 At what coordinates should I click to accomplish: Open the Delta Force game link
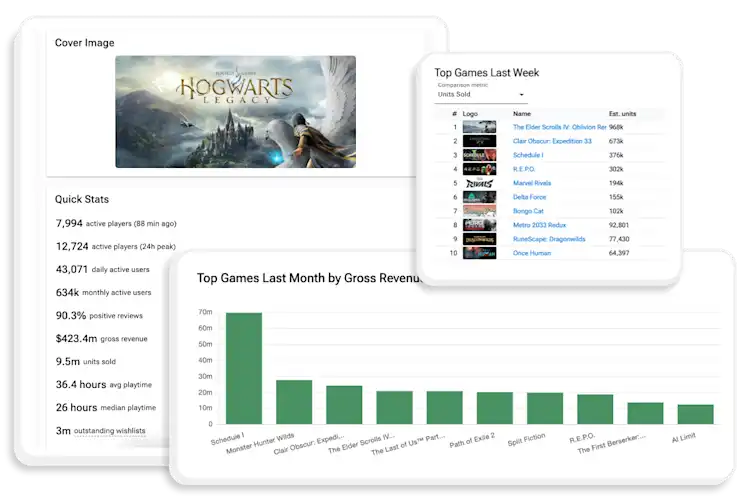pos(529,197)
